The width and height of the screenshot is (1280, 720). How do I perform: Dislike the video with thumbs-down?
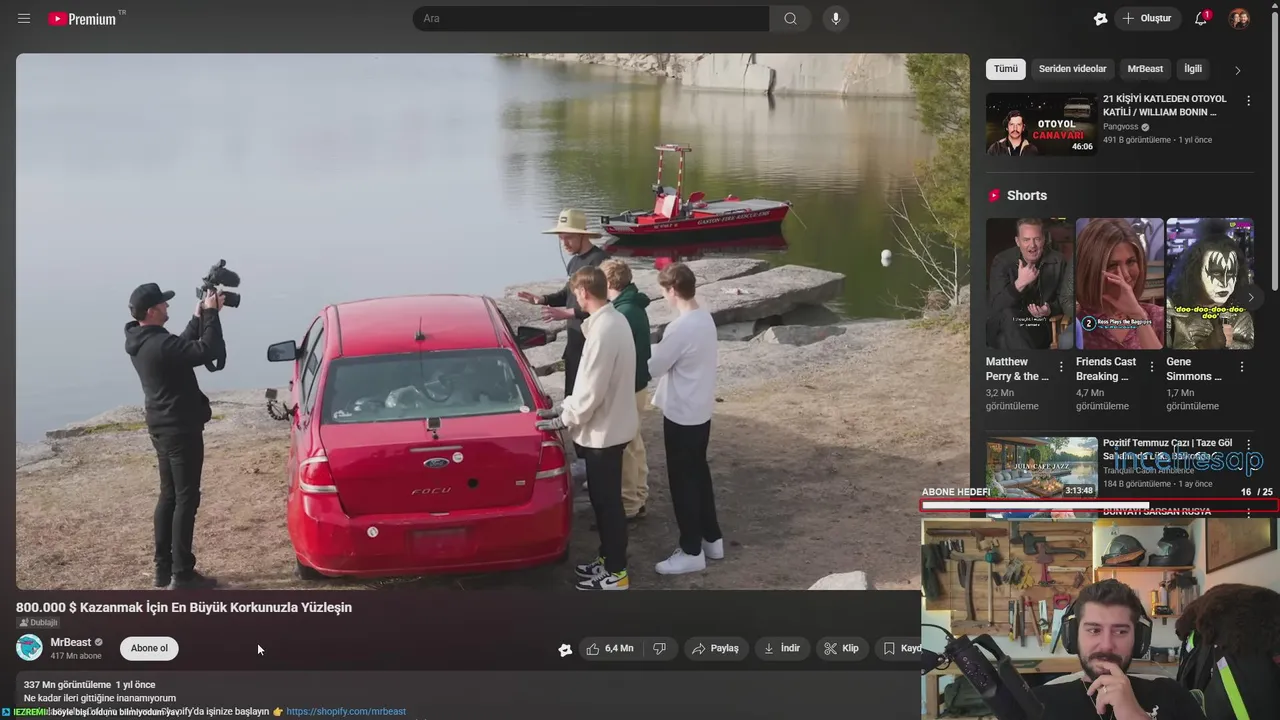click(660, 648)
